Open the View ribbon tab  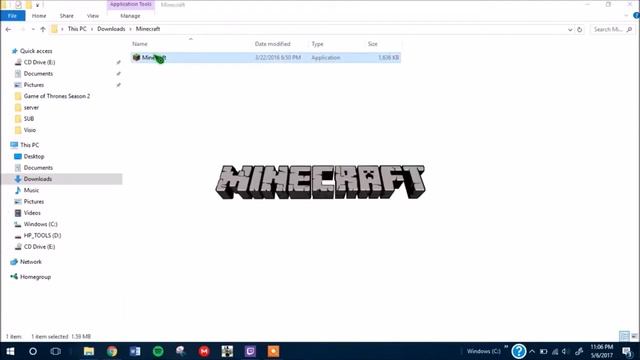tap(93, 16)
